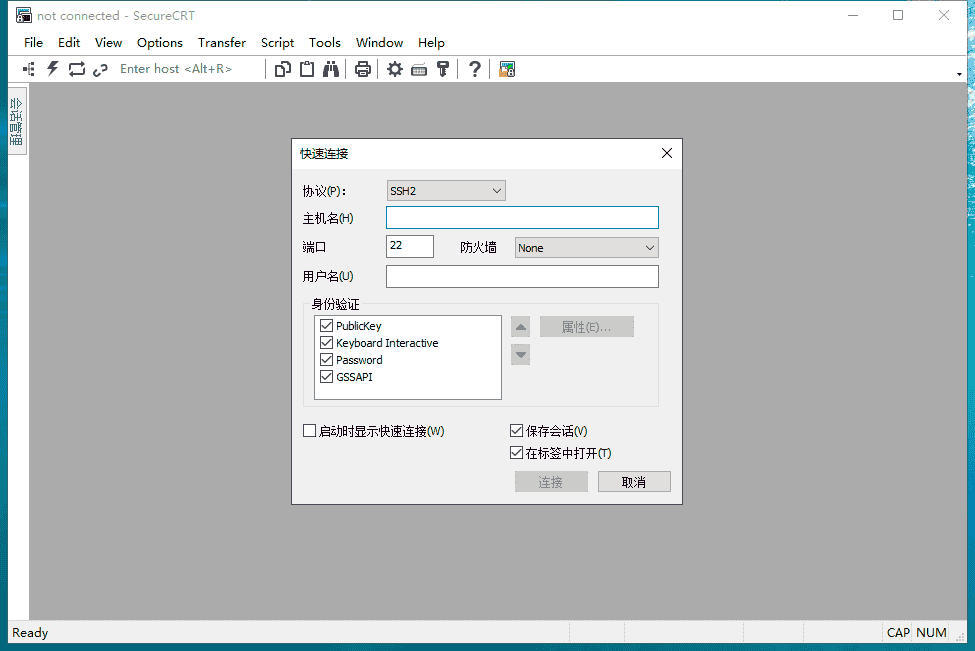Disable the Password authentication method
The height and width of the screenshot is (651, 975).
click(326, 360)
